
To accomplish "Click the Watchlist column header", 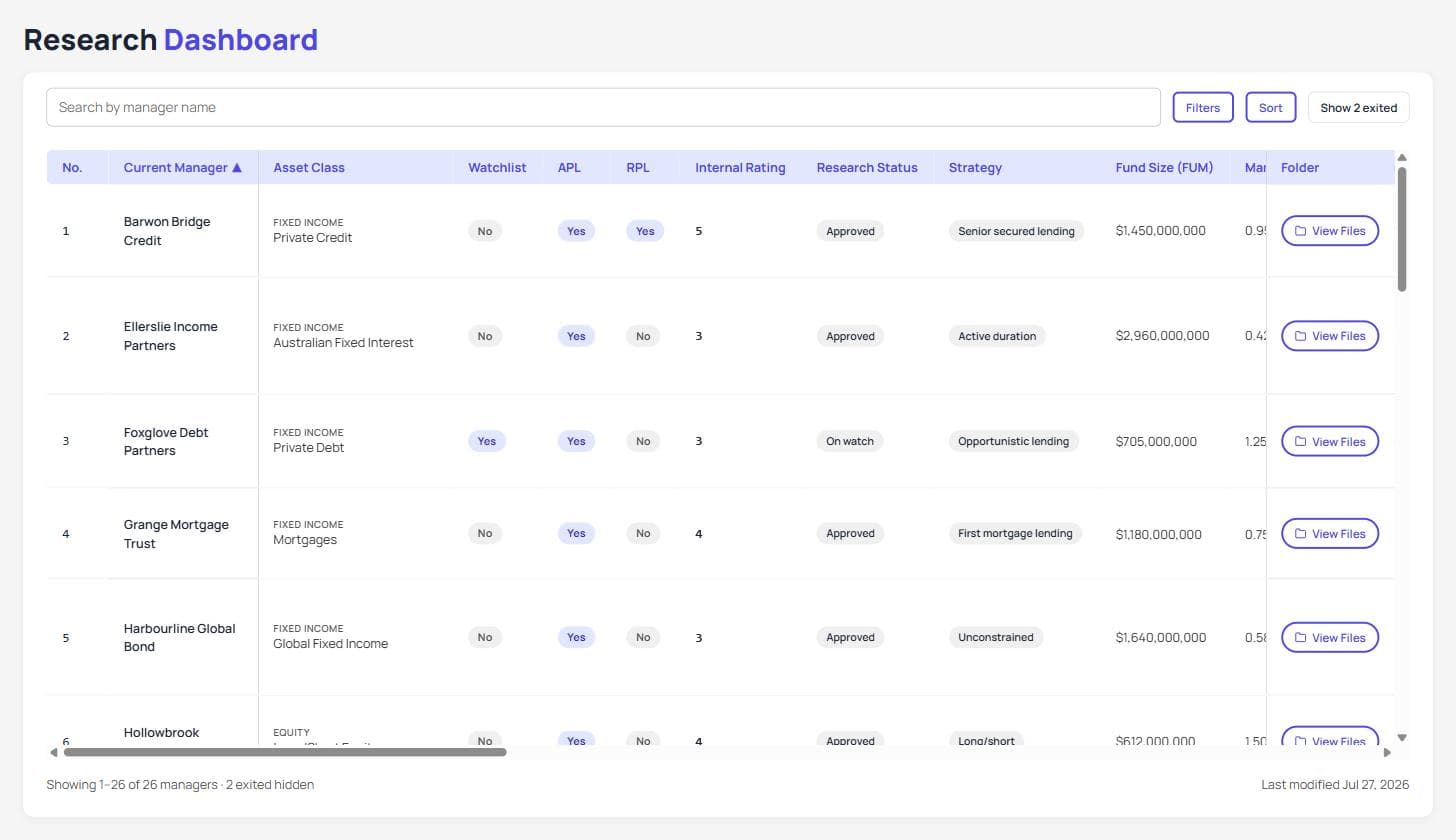I will pyautogui.click(x=497, y=167).
